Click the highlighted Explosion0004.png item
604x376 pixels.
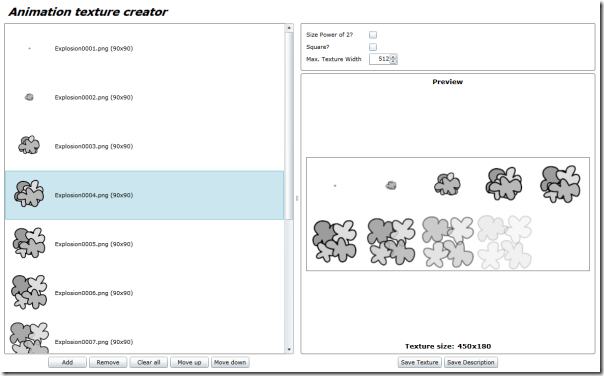point(144,195)
